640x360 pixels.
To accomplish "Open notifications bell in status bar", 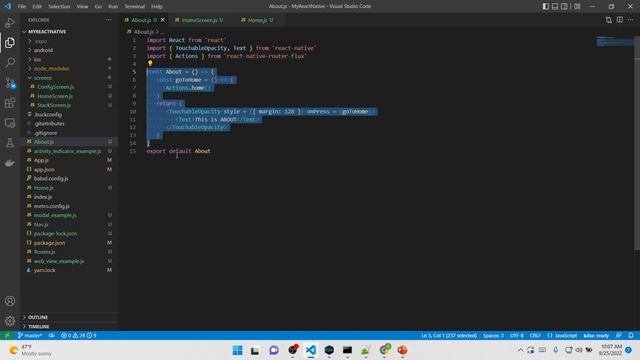I will (631, 336).
